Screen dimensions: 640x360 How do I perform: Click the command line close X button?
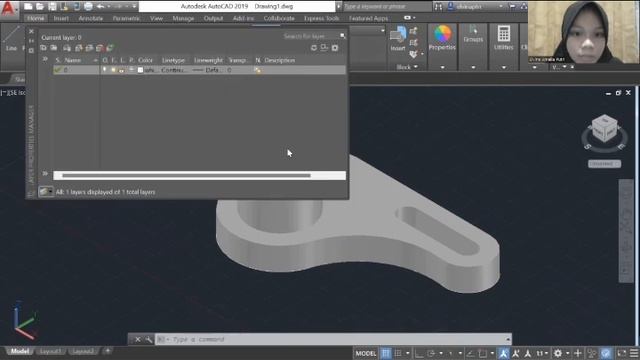pyautogui.click(x=138, y=340)
